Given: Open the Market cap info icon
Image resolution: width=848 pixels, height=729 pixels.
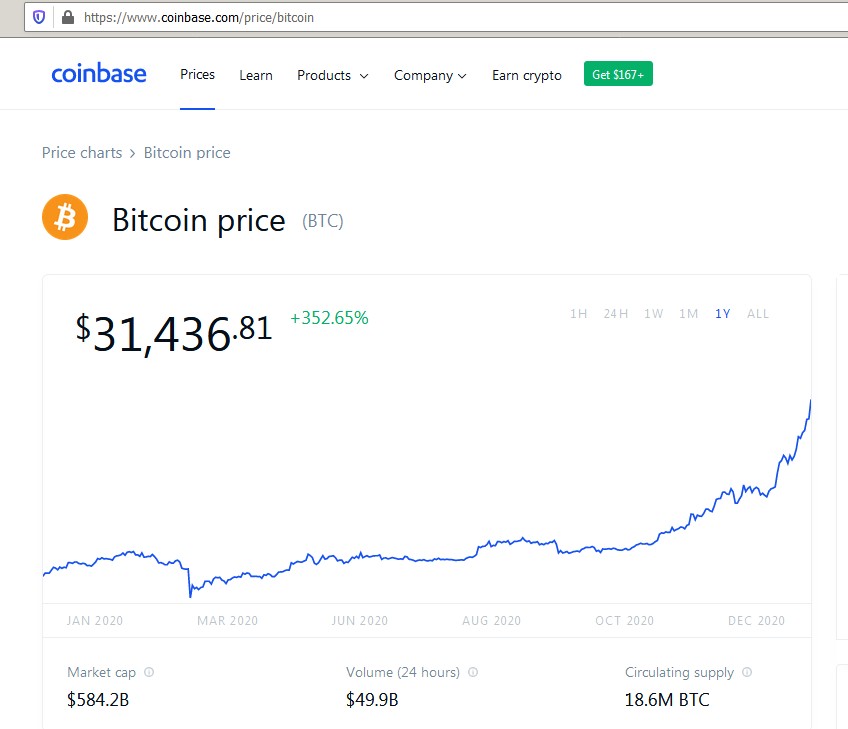Looking at the screenshot, I should click(149, 672).
